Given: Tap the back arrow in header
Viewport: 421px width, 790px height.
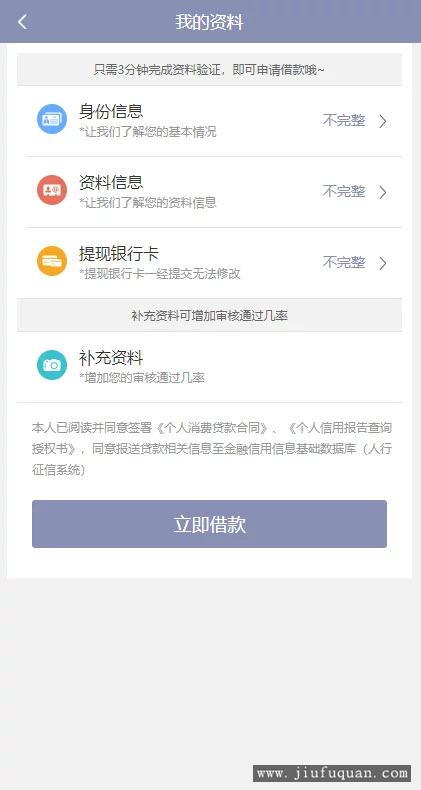Looking at the screenshot, I should (22, 22).
